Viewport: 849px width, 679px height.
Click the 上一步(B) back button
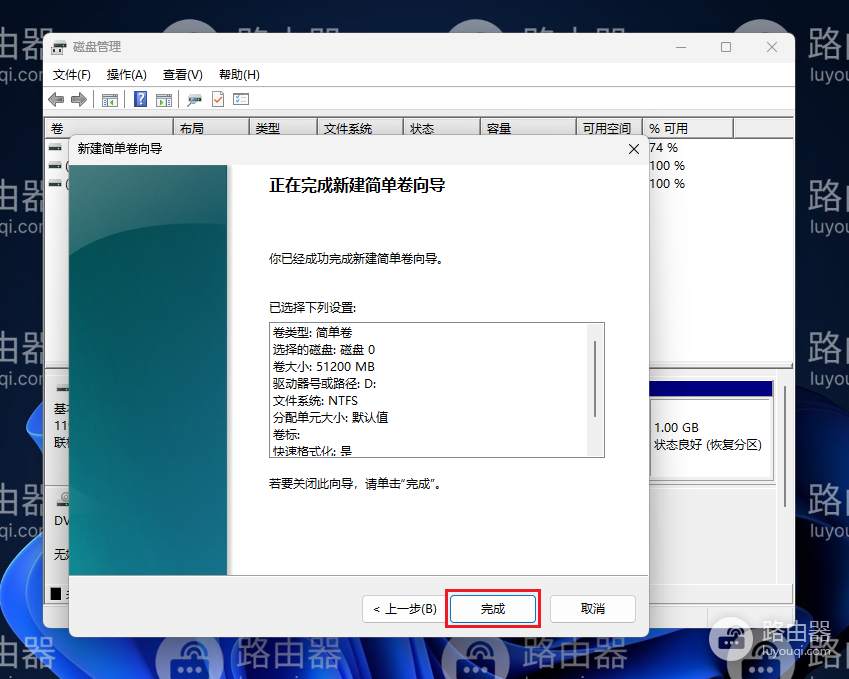point(404,609)
